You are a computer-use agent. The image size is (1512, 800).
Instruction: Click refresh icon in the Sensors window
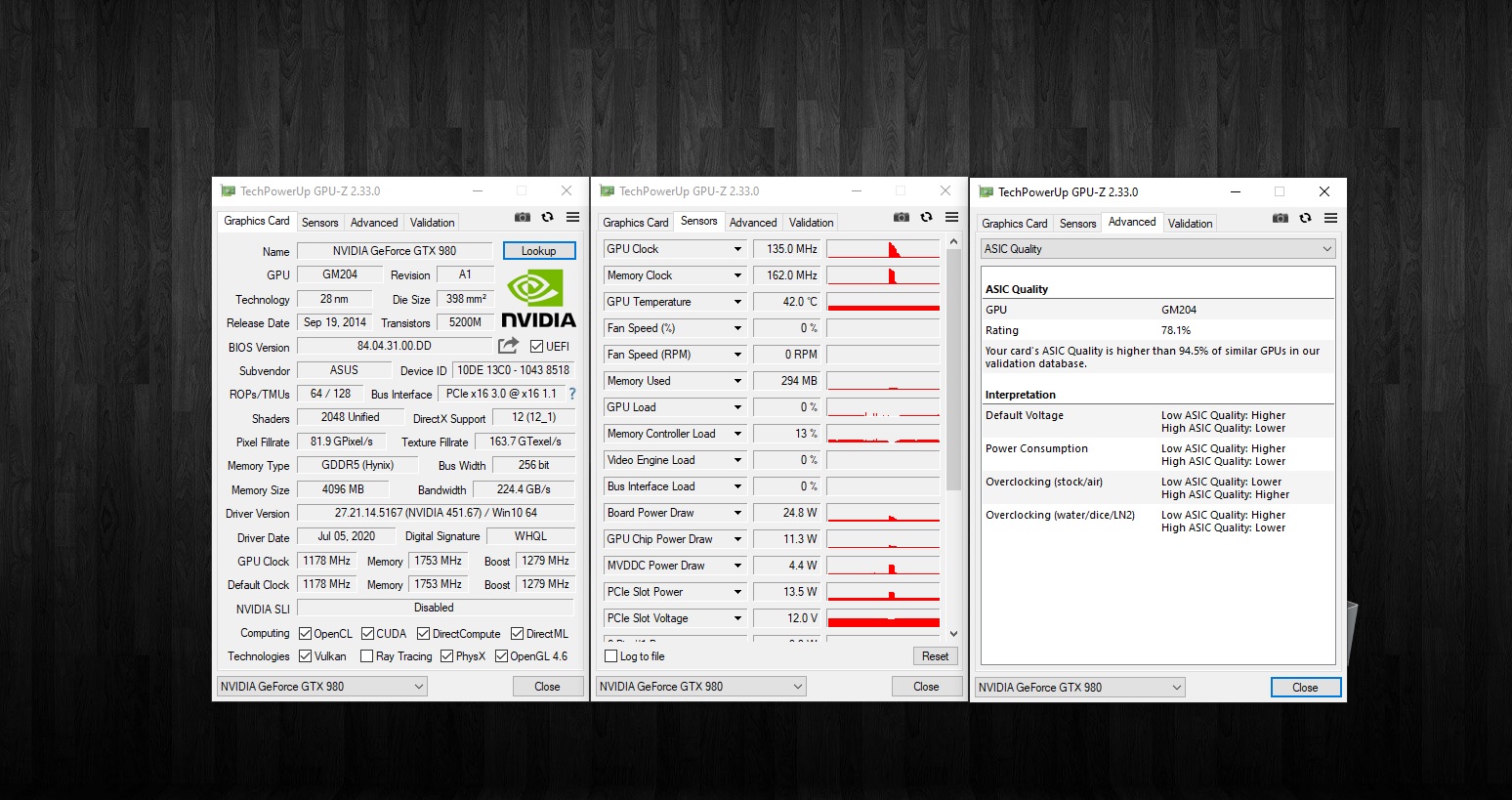[x=926, y=217]
